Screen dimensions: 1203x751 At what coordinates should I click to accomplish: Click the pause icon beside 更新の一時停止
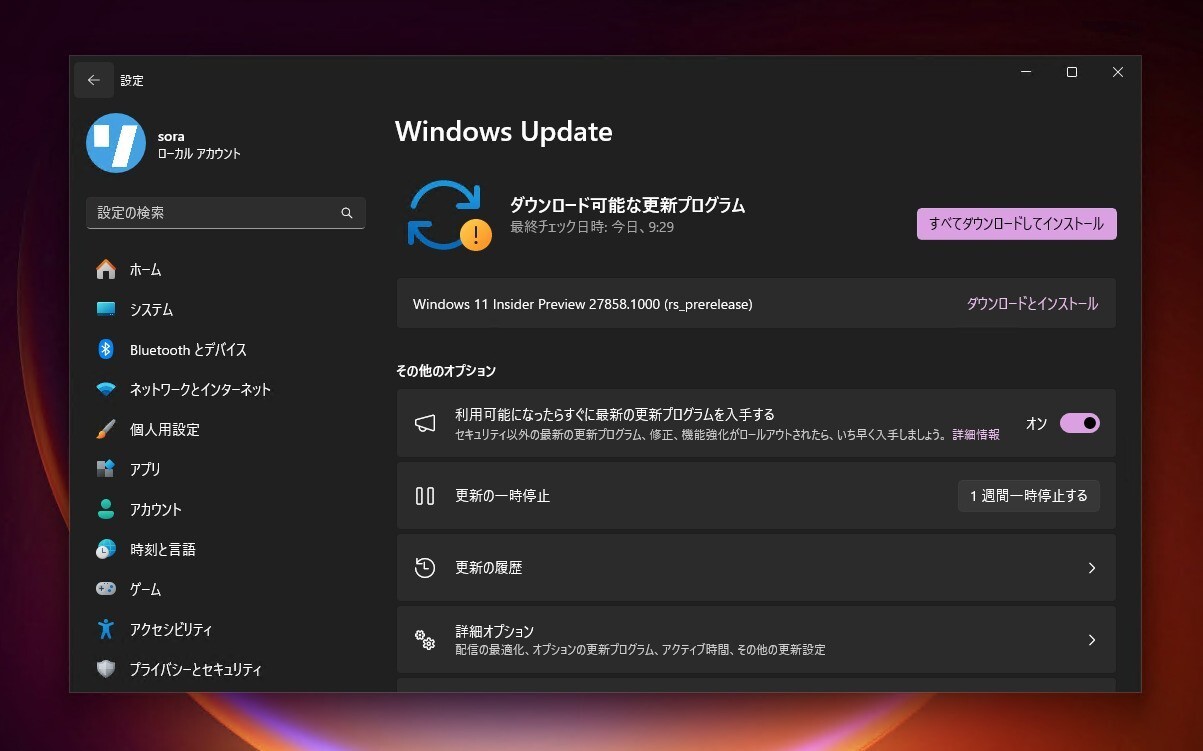coord(425,496)
